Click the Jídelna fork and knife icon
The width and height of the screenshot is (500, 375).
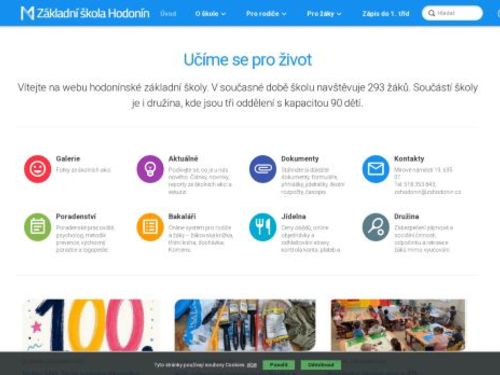[x=263, y=227]
